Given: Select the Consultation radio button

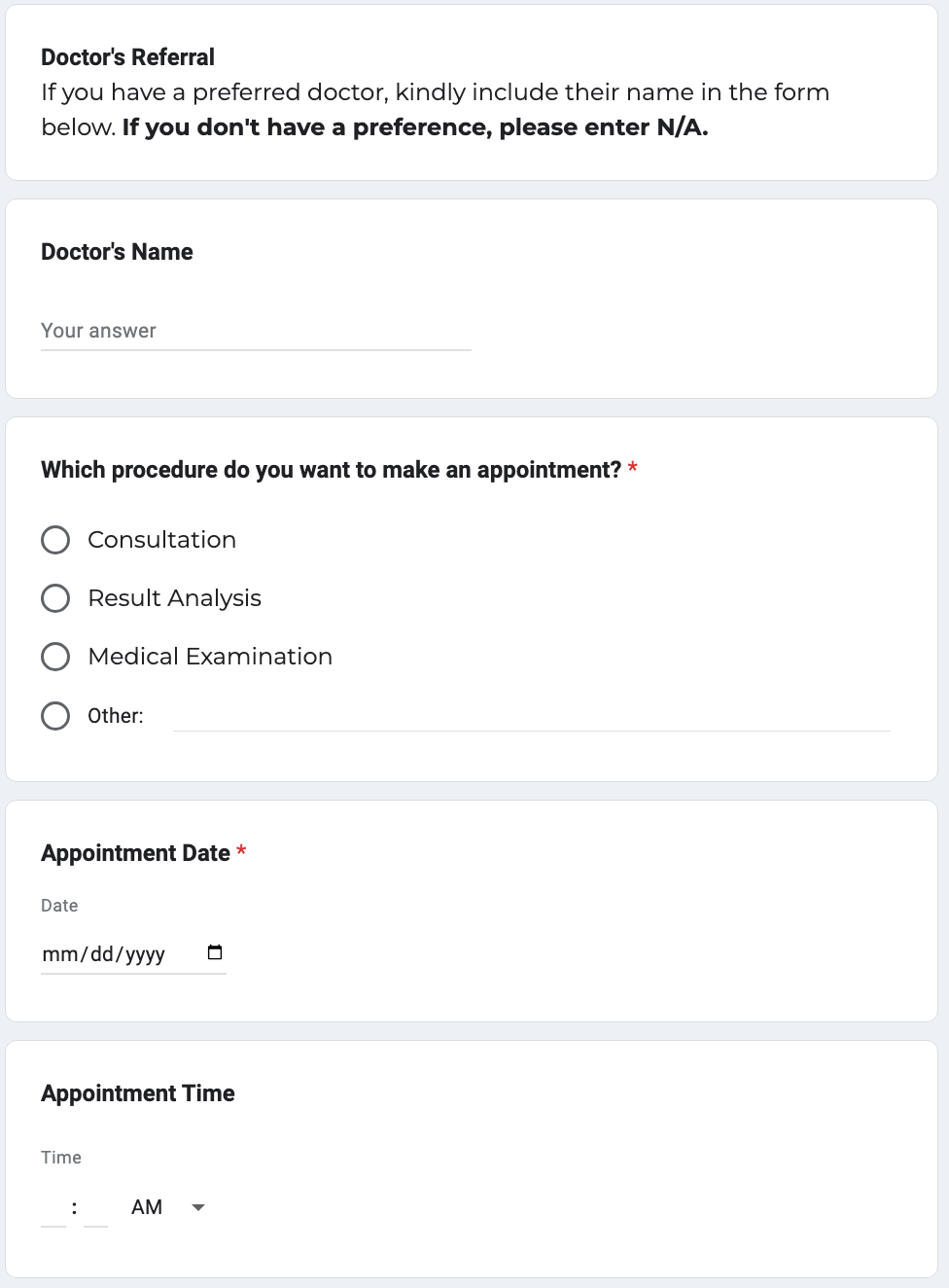Looking at the screenshot, I should [55, 540].
